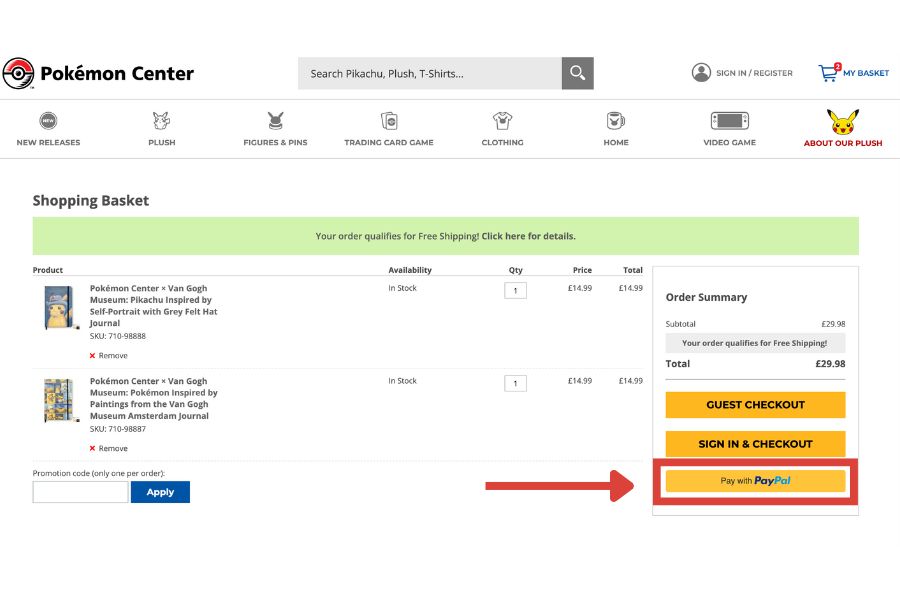Click the Pikachu journal product thumbnail
The height and width of the screenshot is (600, 900).
(x=59, y=307)
